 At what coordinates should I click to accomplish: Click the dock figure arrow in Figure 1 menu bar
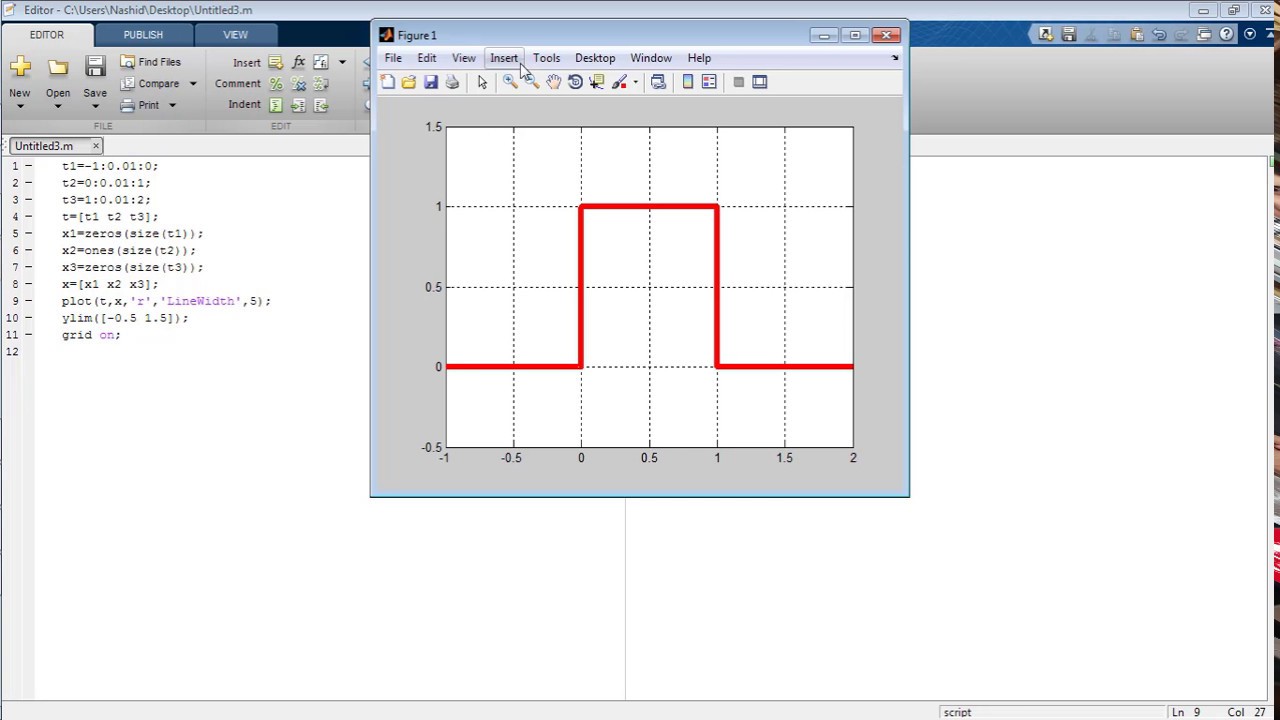(x=895, y=58)
